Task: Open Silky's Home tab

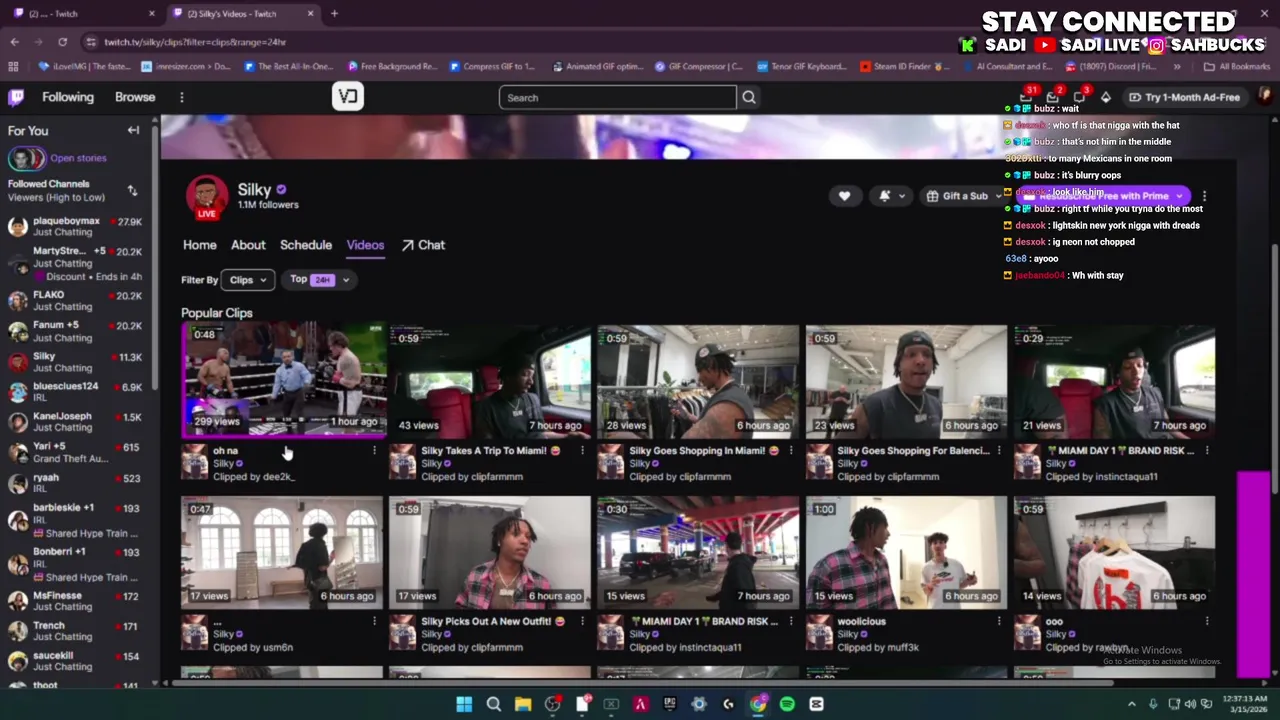Action: [199, 245]
